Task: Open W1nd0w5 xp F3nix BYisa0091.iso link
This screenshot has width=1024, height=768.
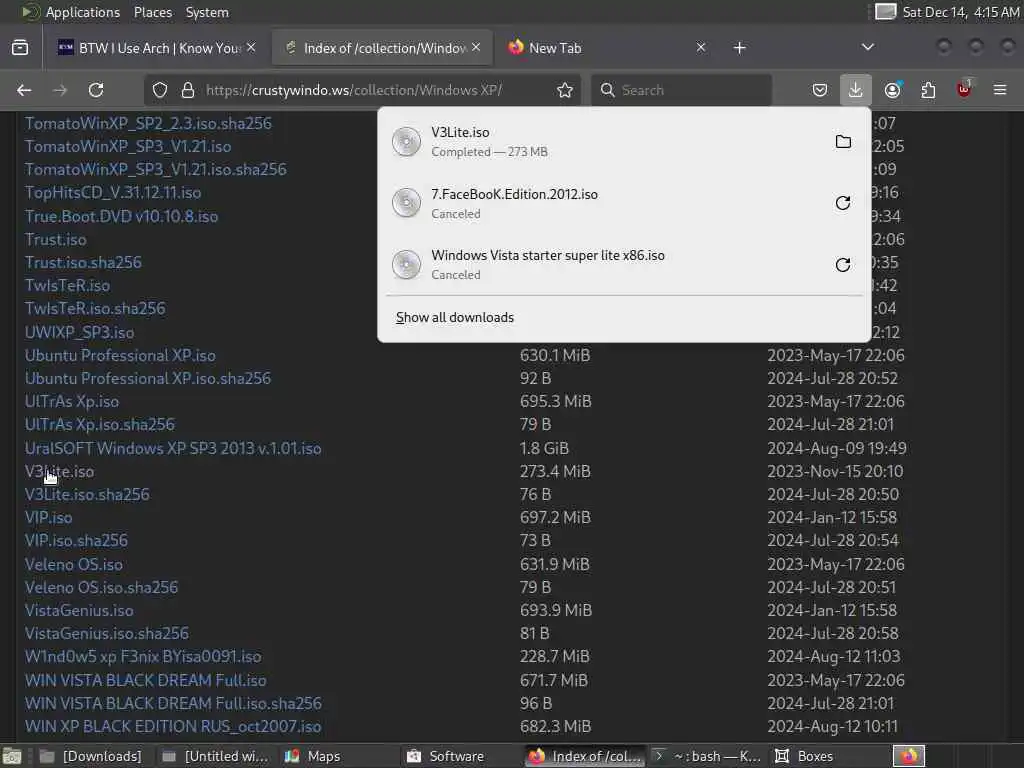Action: tap(143, 656)
